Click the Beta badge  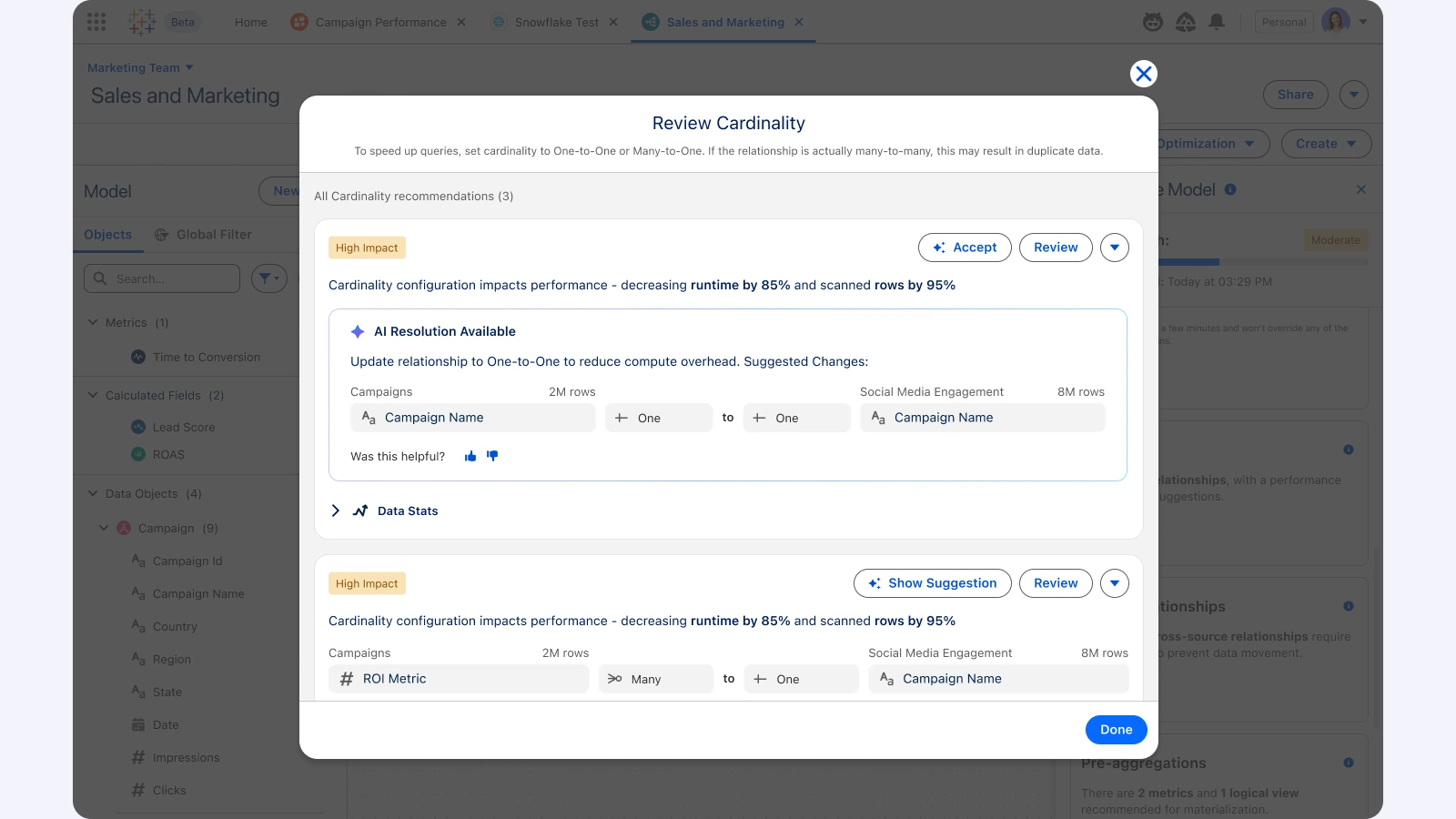coord(183,22)
